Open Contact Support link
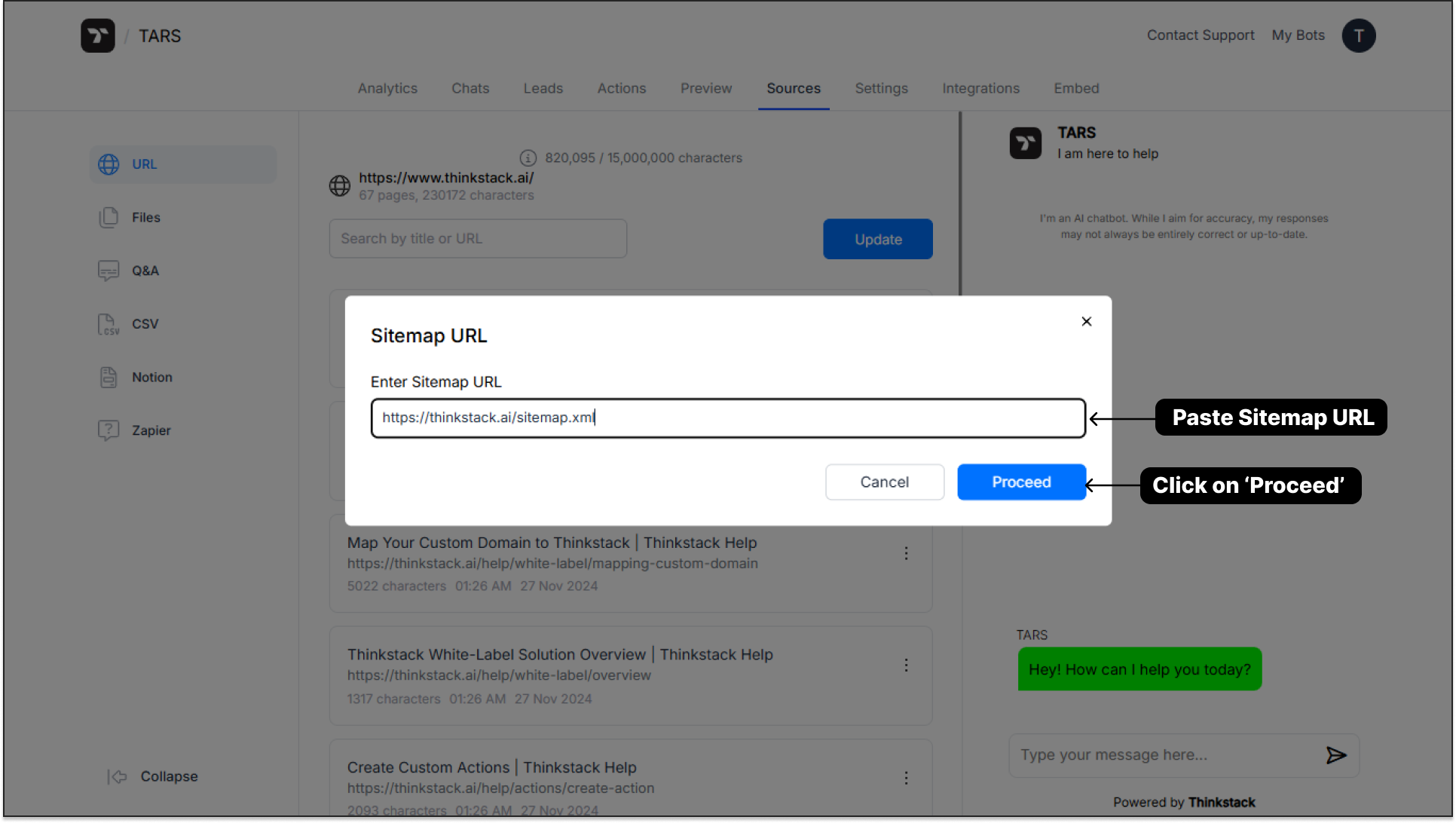The image size is (1456, 823). [x=1201, y=35]
